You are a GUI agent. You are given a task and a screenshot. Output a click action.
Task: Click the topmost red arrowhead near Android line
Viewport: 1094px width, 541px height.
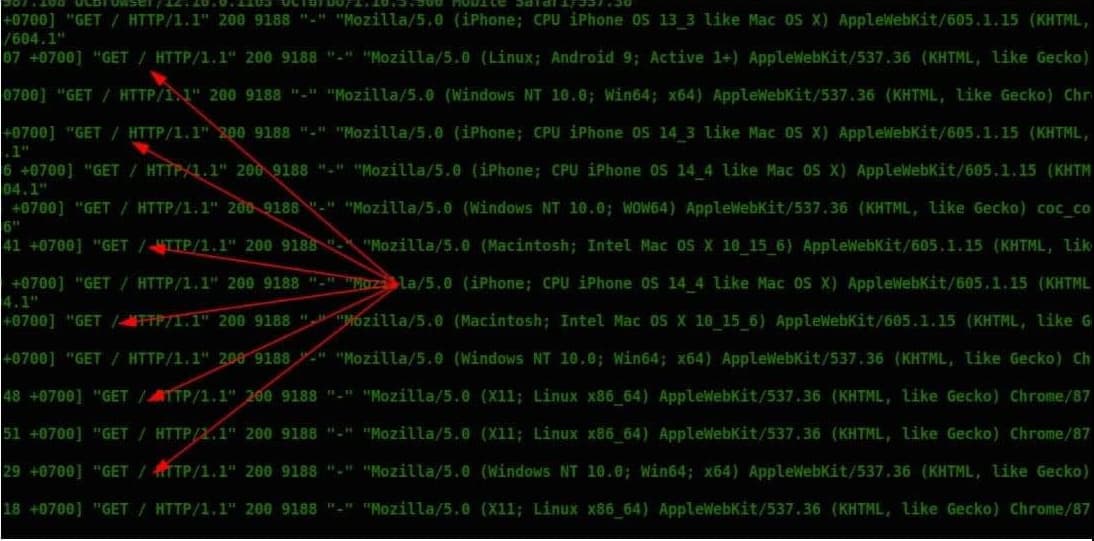pos(158,77)
